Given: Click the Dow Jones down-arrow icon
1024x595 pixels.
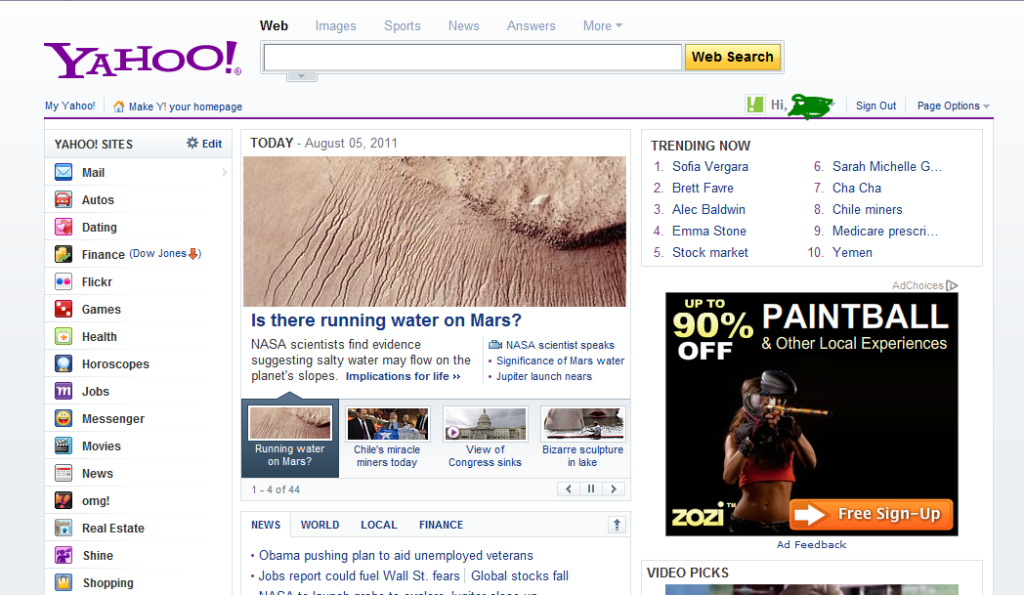Looking at the screenshot, I should point(193,254).
